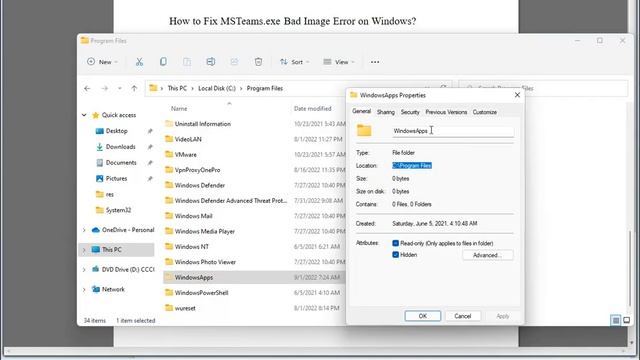Open the View dropdown menu

coord(339,62)
